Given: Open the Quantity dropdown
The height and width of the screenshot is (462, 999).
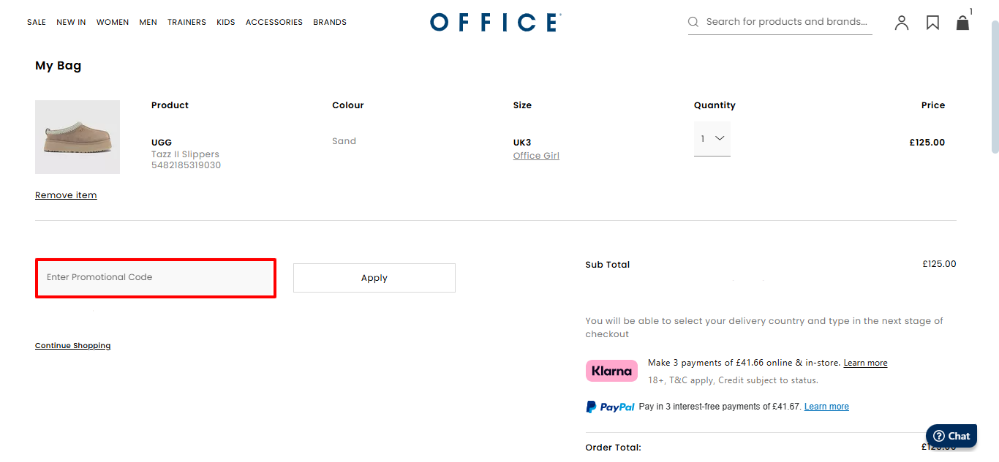Looking at the screenshot, I should point(712,138).
